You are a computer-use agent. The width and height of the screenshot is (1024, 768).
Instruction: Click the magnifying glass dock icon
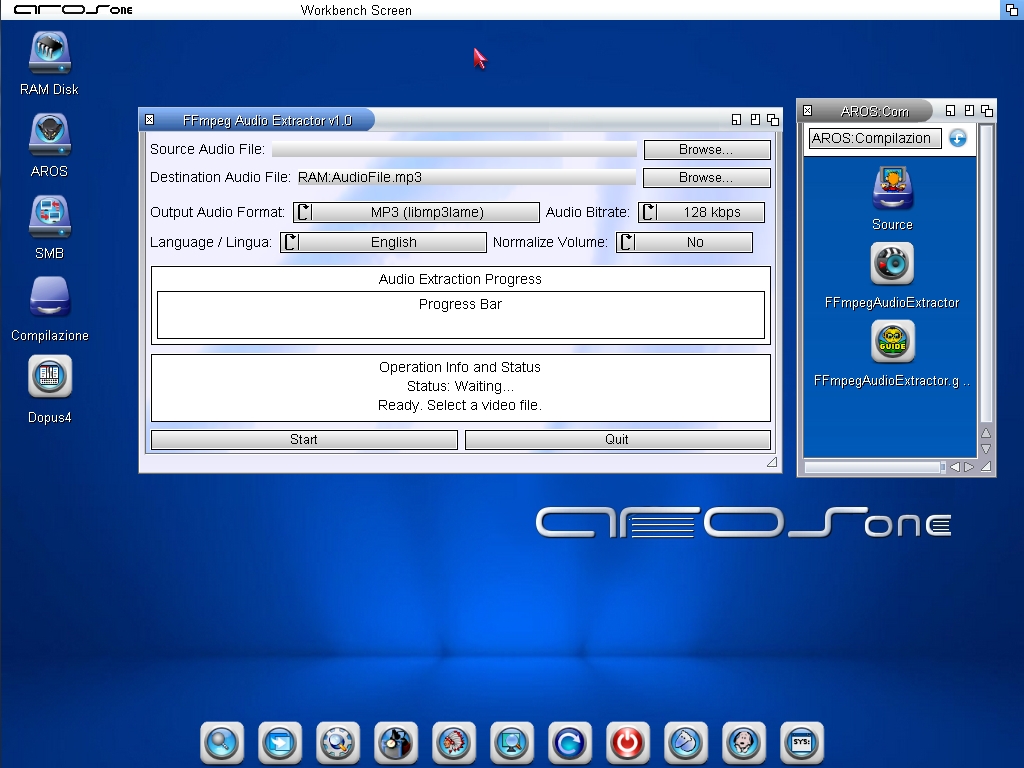[222, 743]
